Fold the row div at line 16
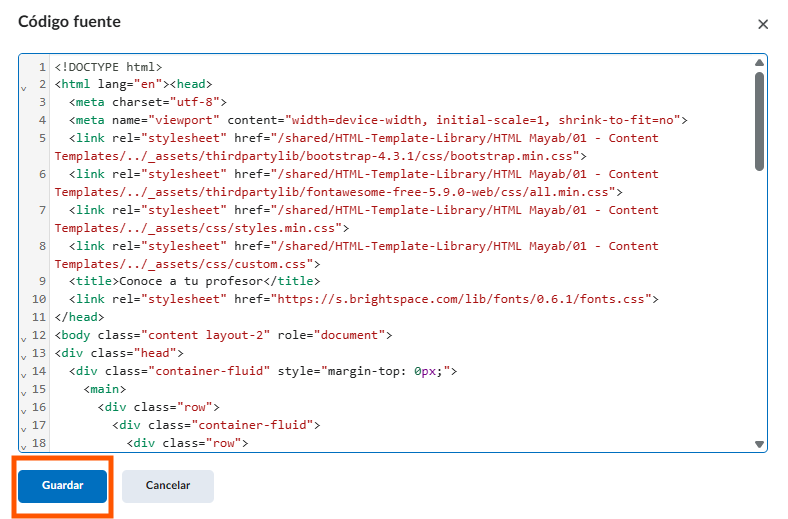The height and width of the screenshot is (519, 788). [x=23, y=410]
